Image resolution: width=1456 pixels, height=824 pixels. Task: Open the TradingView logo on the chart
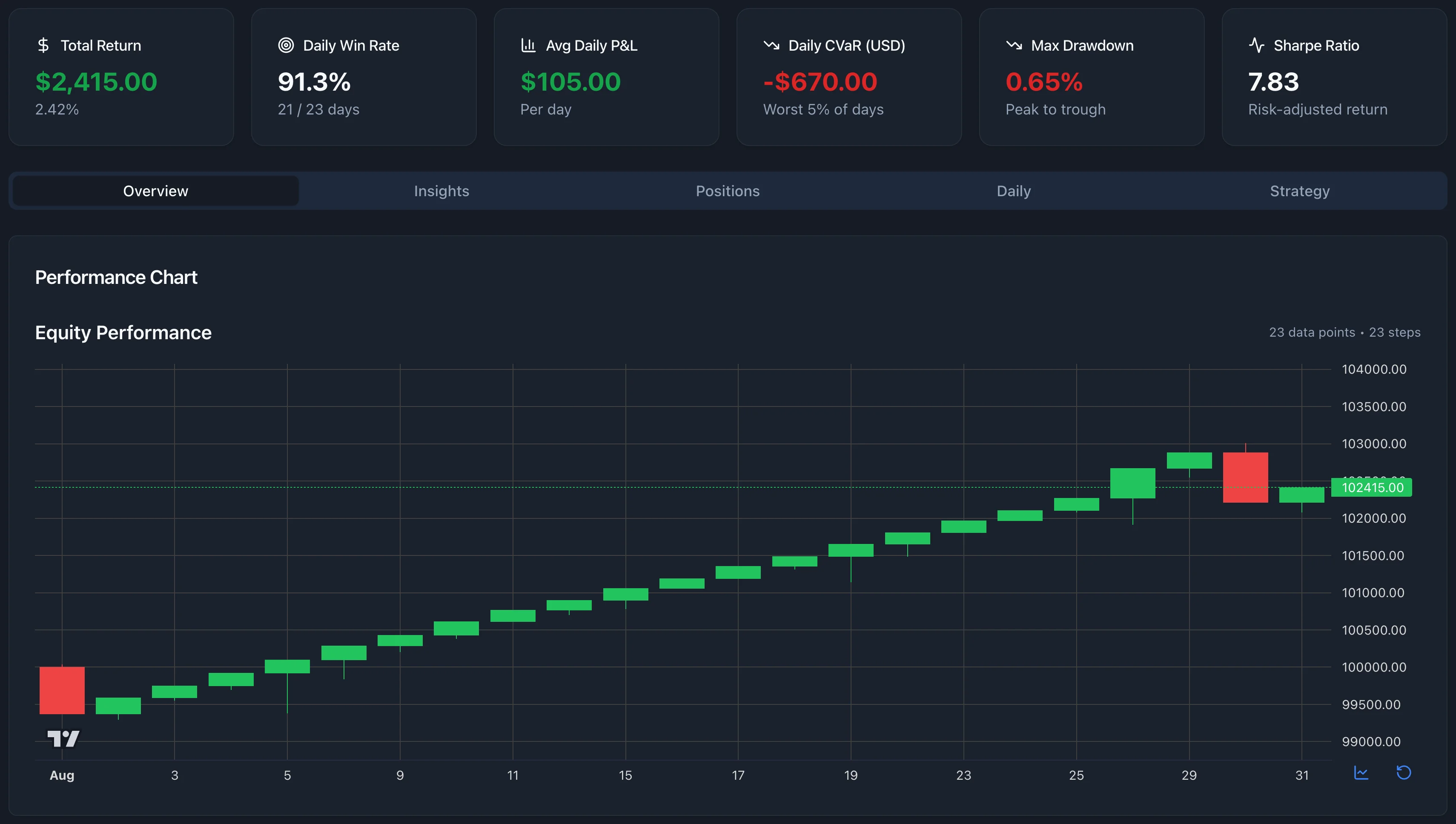63,738
